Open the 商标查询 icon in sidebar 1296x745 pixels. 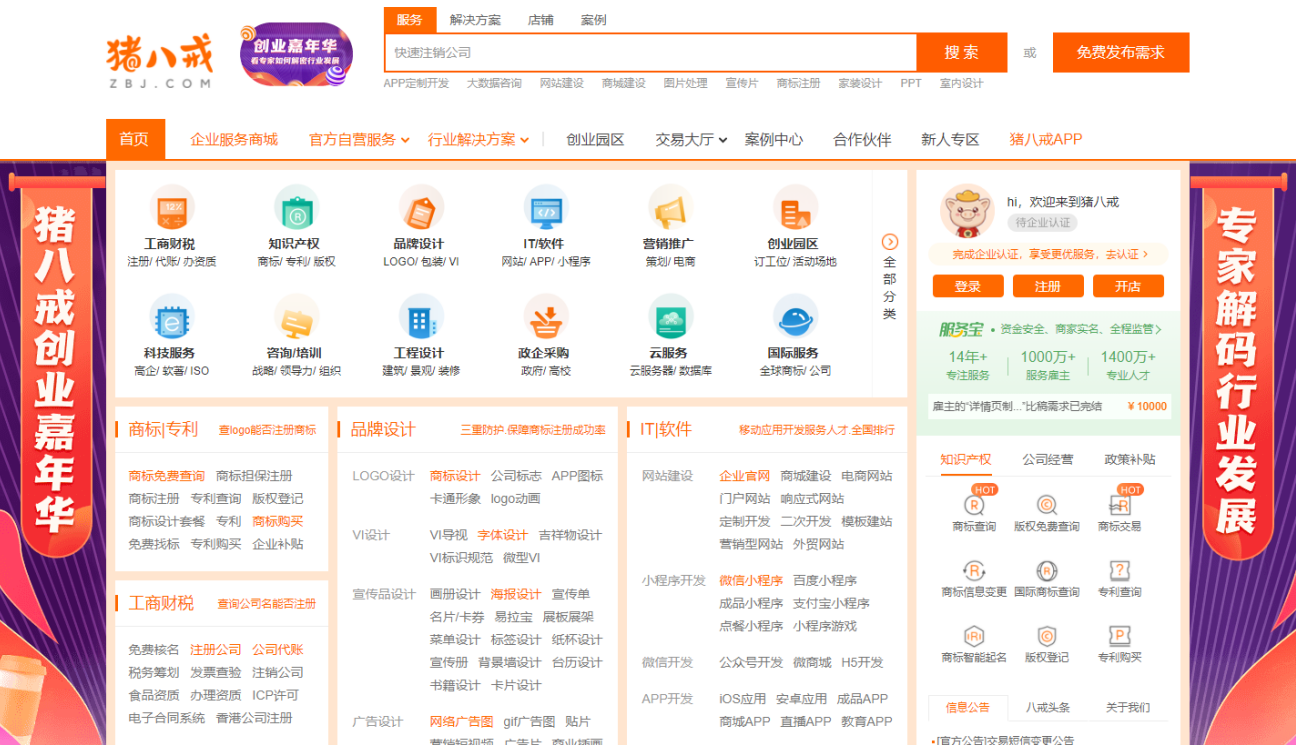973,505
